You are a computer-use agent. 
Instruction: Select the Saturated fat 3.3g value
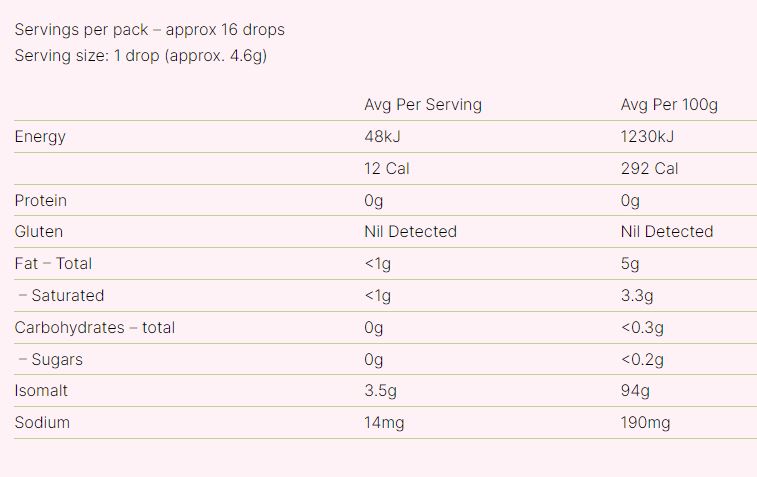(637, 296)
